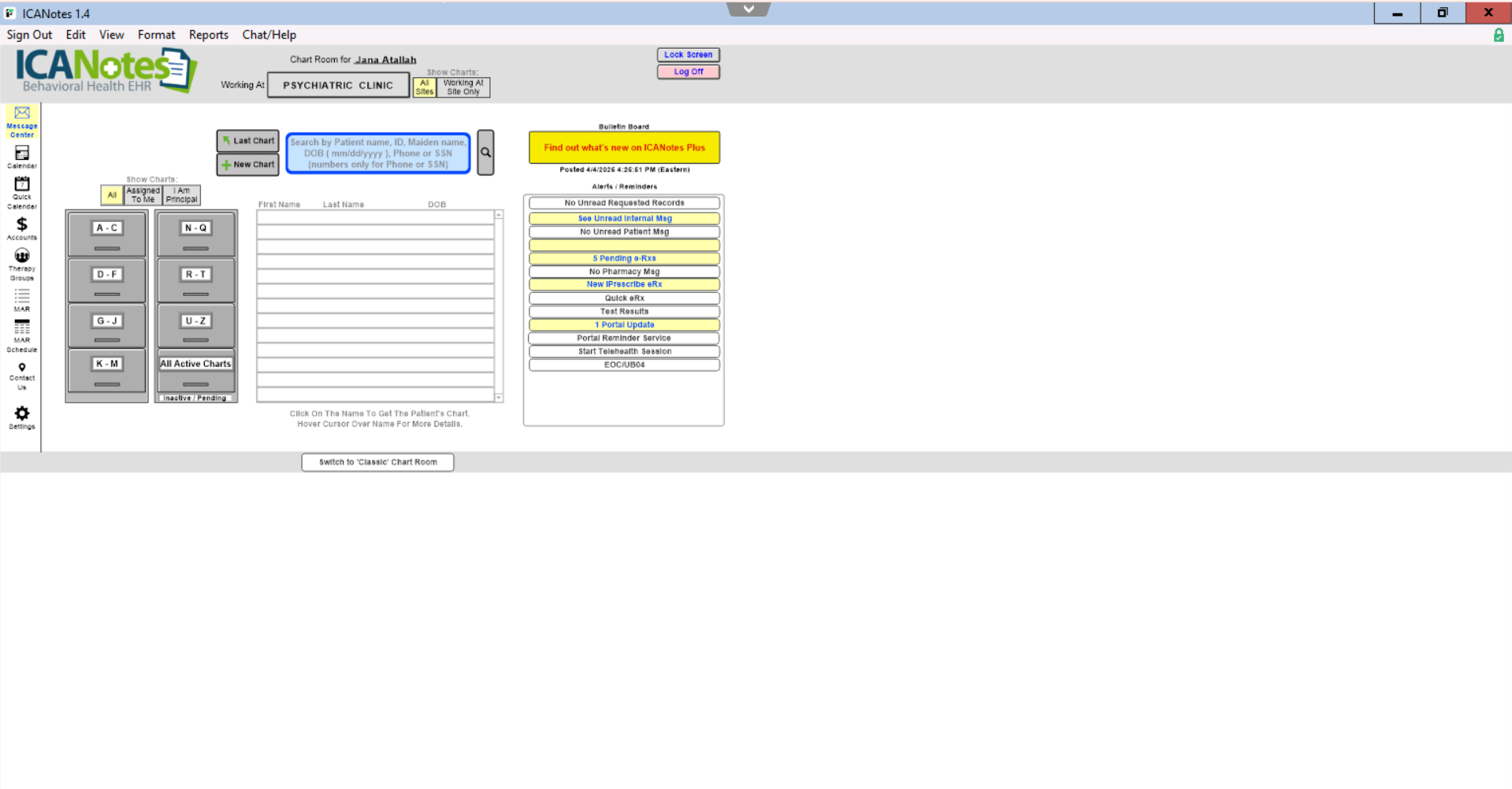Click the Lock Screen button

688,55
